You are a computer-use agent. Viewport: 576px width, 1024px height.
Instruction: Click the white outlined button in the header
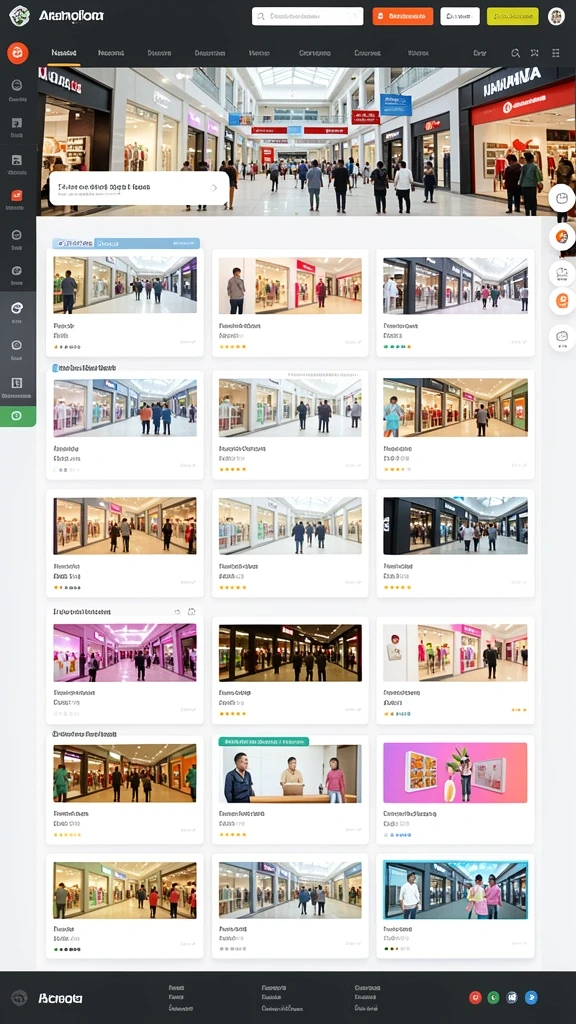(x=460, y=16)
